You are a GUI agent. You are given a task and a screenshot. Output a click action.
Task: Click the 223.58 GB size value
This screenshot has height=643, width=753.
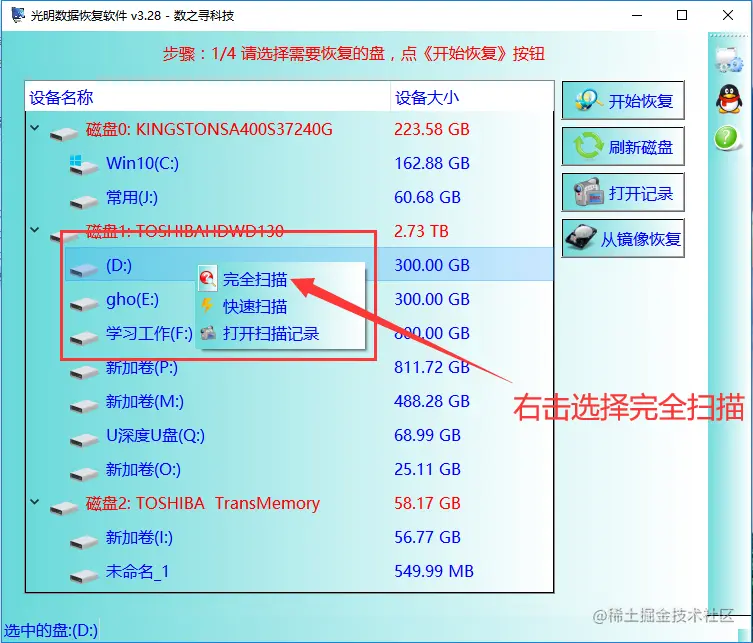click(x=432, y=129)
